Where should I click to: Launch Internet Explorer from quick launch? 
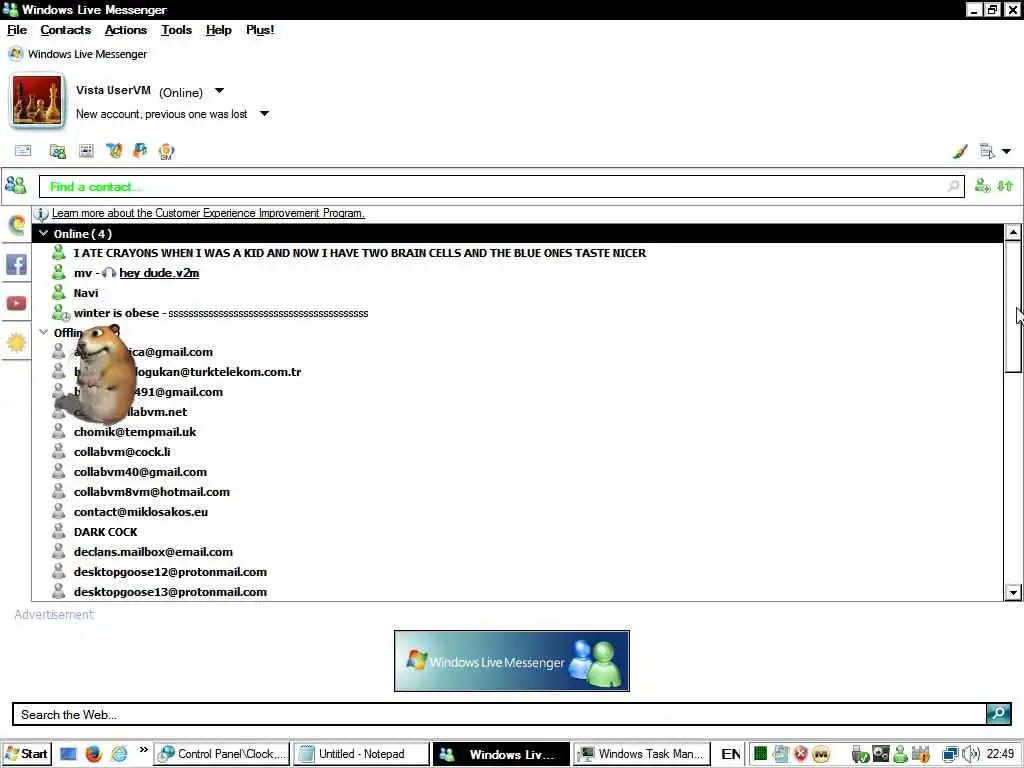point(119,754)
